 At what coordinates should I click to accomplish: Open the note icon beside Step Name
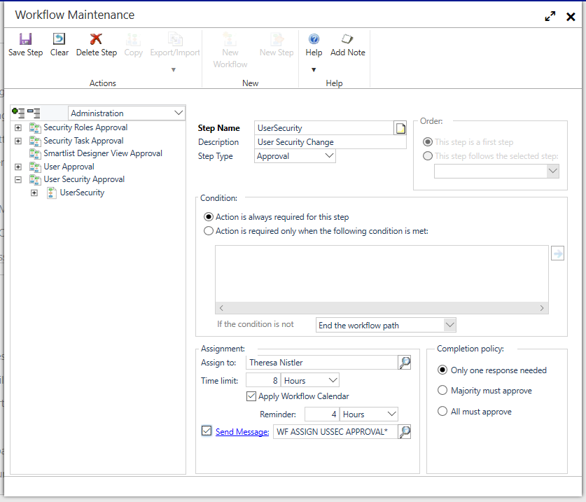pos(400,128)
